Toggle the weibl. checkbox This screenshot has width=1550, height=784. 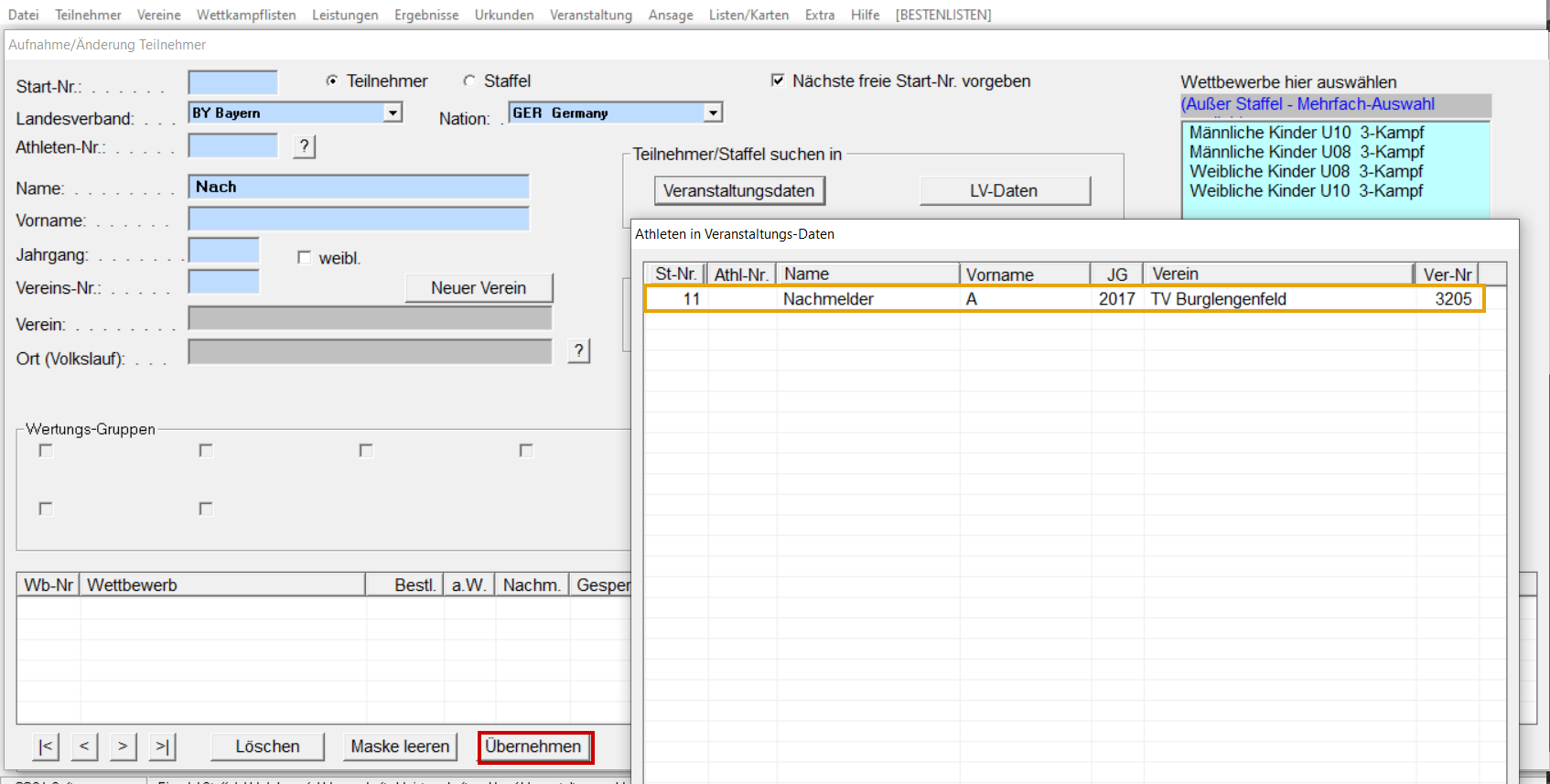(304, 258)
